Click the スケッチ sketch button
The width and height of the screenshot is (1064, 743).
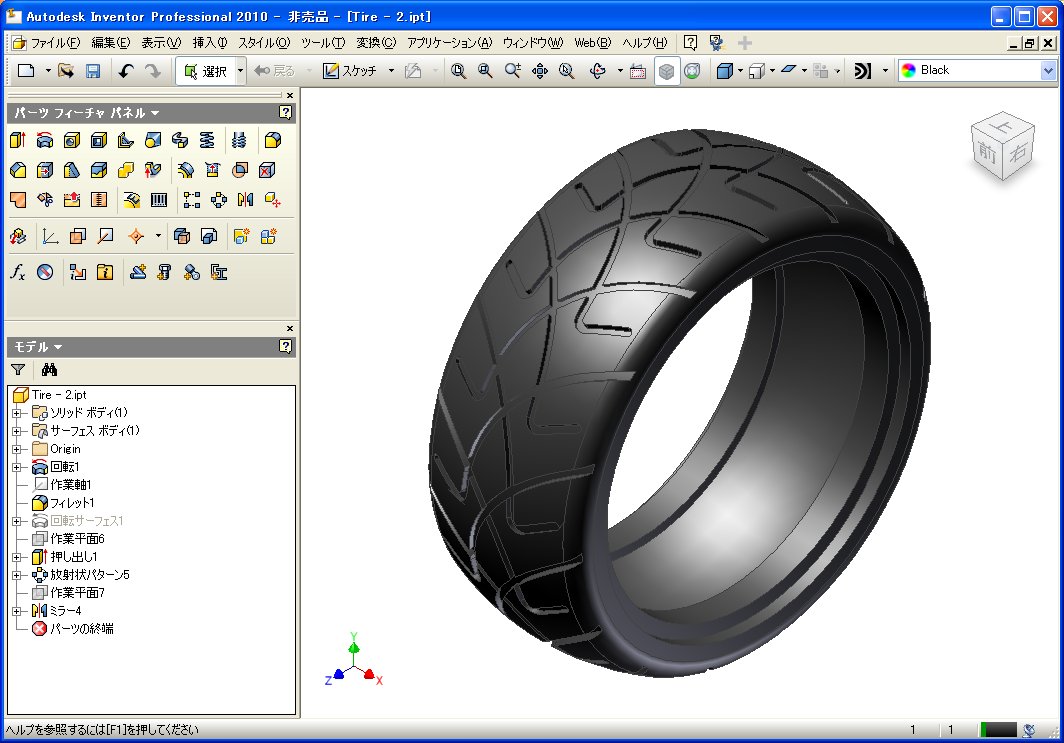coord(349,71)
